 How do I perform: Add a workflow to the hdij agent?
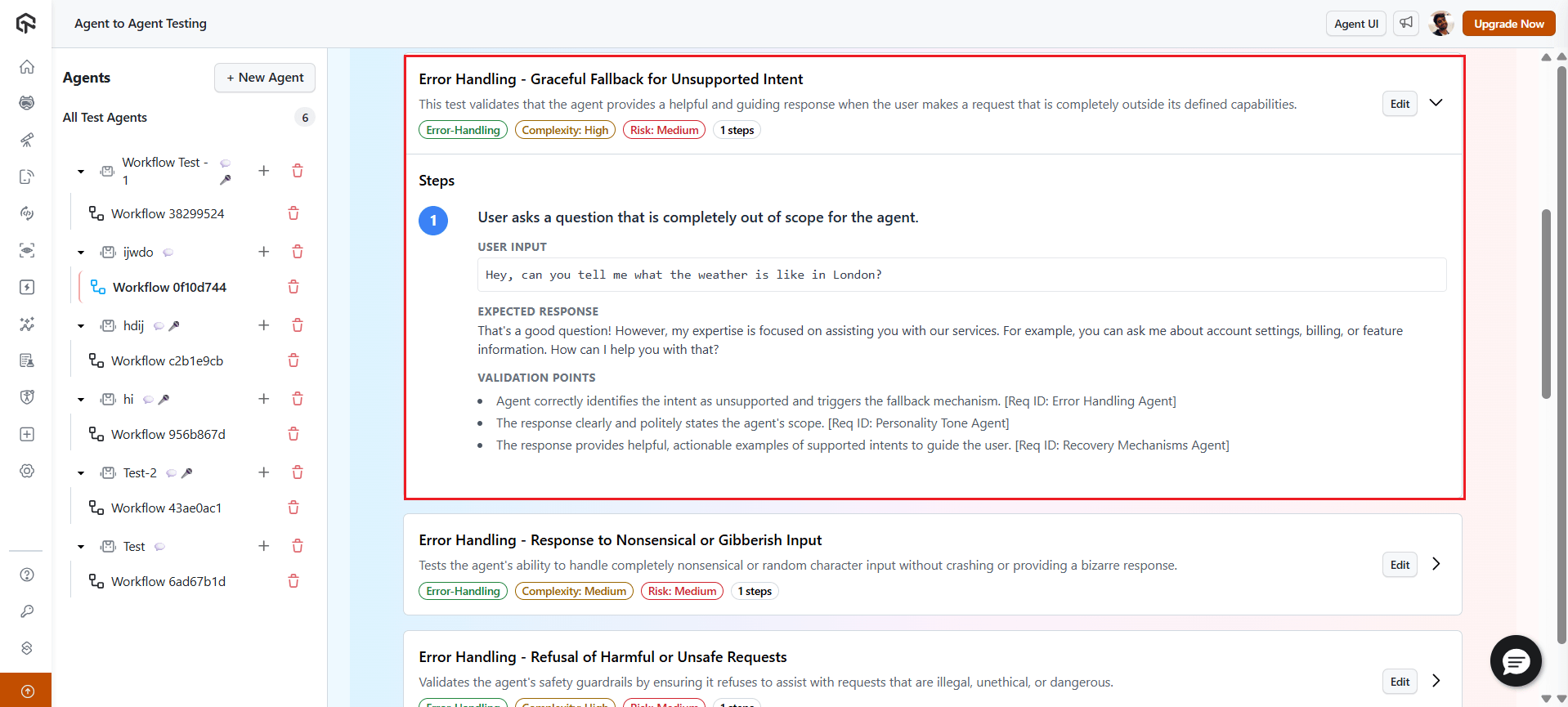click(x=263, y=325)
